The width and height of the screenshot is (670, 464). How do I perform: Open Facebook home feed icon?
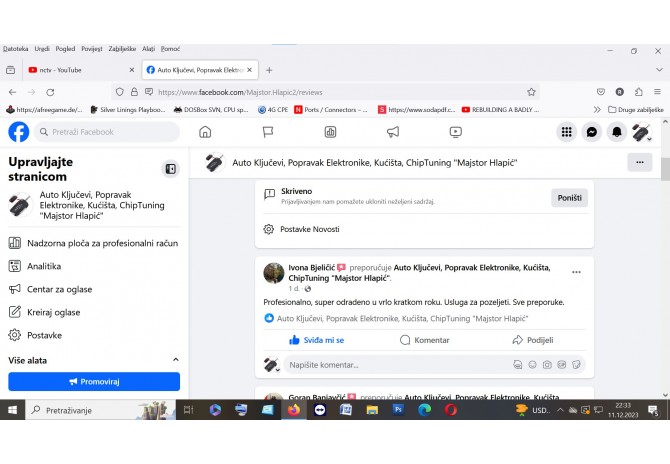point(205,132)
